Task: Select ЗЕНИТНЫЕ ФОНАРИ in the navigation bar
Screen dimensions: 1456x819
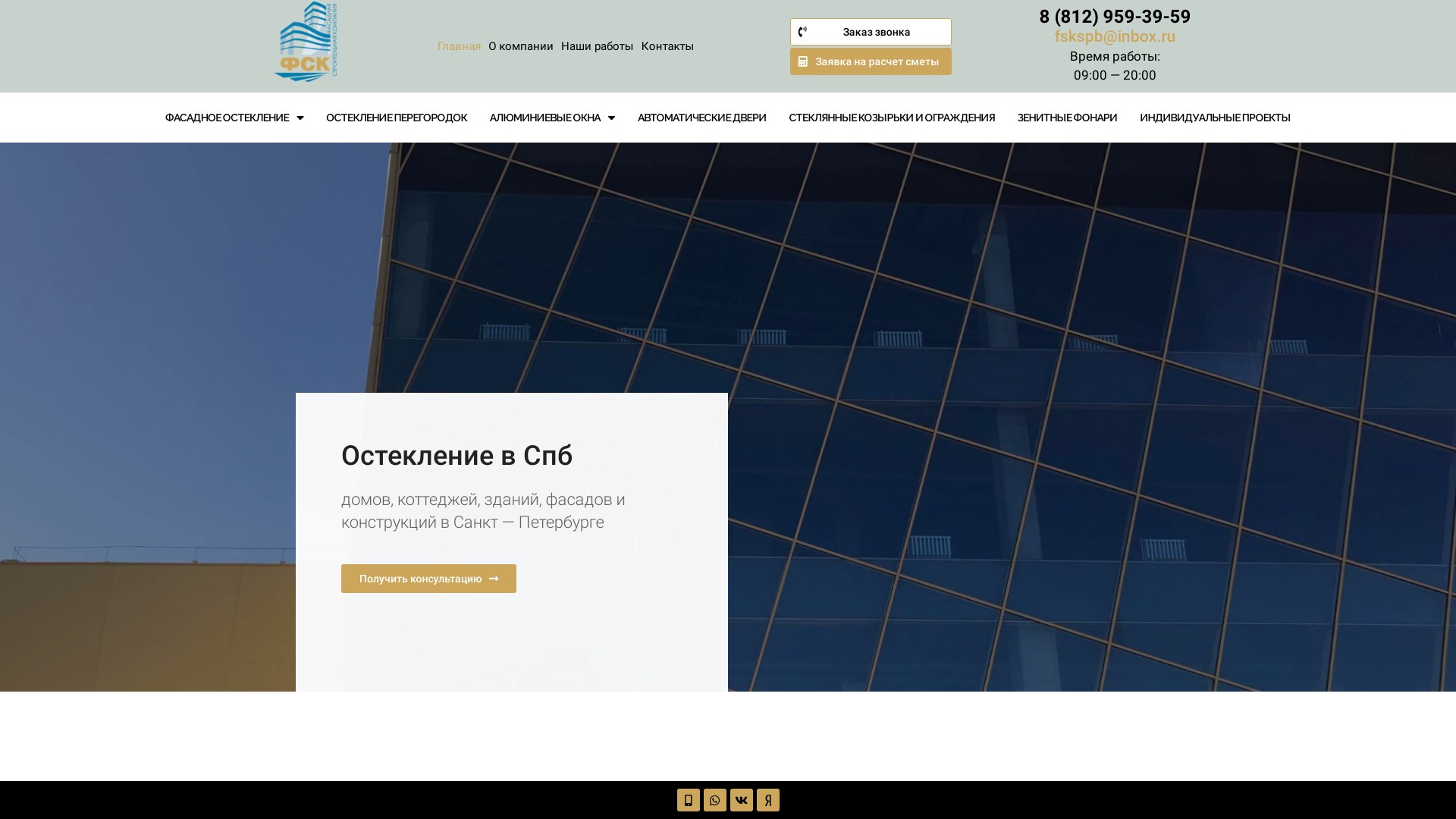Action: [1066, 118]
